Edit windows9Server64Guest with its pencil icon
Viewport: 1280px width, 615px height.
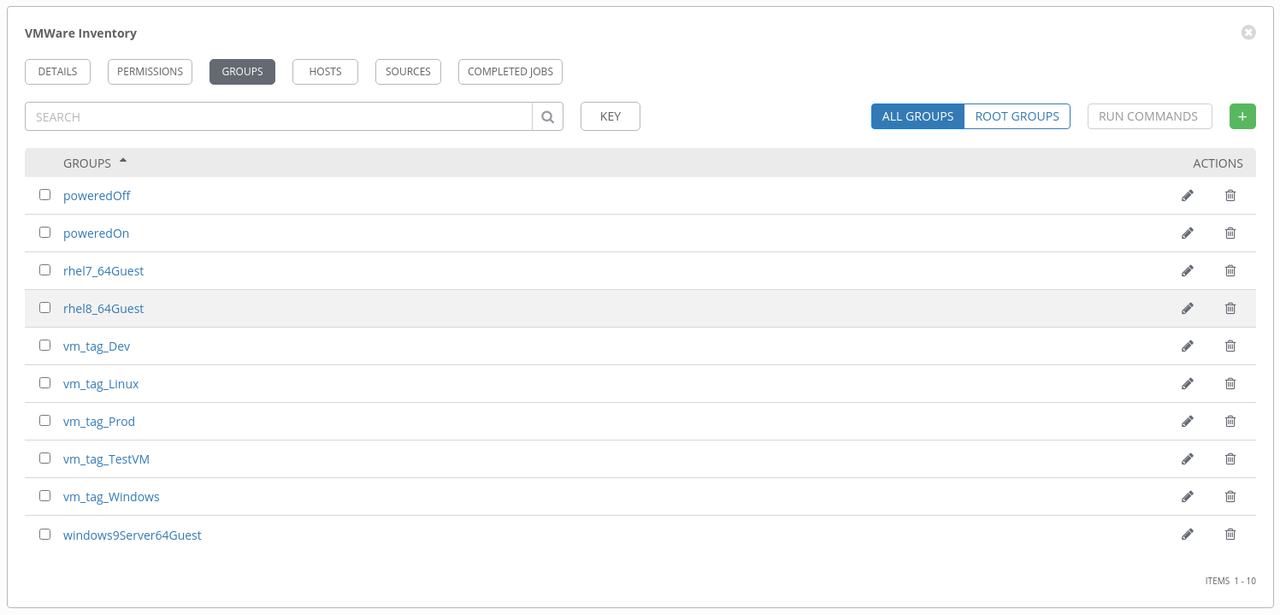pyautogui.click(x=1187, y=534)
